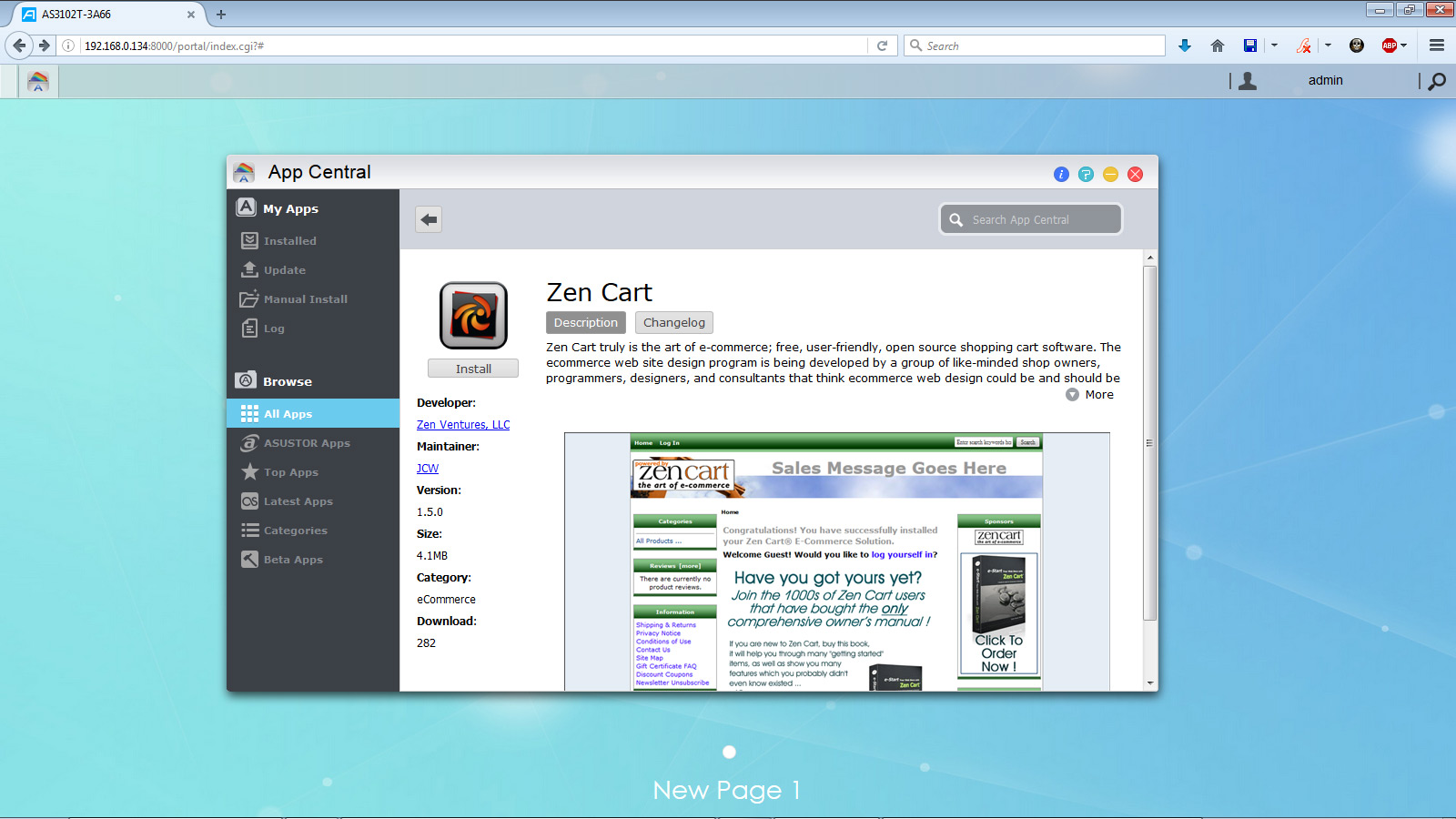This screenshot has width=1456, height=819.
Task: Click the browser Home icon
Action: (x=1218, y=45)
